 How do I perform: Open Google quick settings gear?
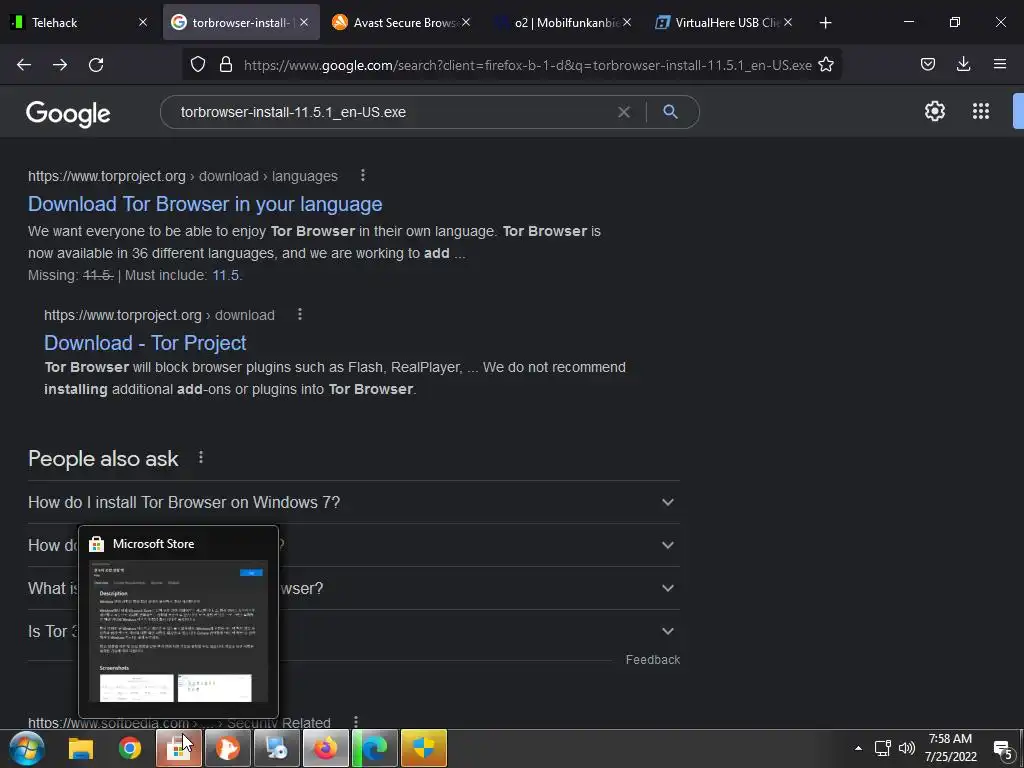pyautogui.click(x=935, y=111)
